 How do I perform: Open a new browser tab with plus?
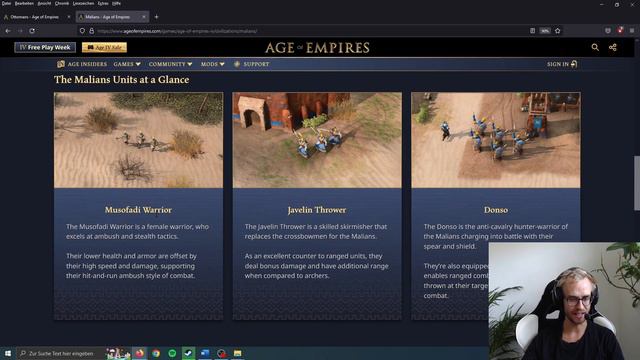tap(156, 17)
